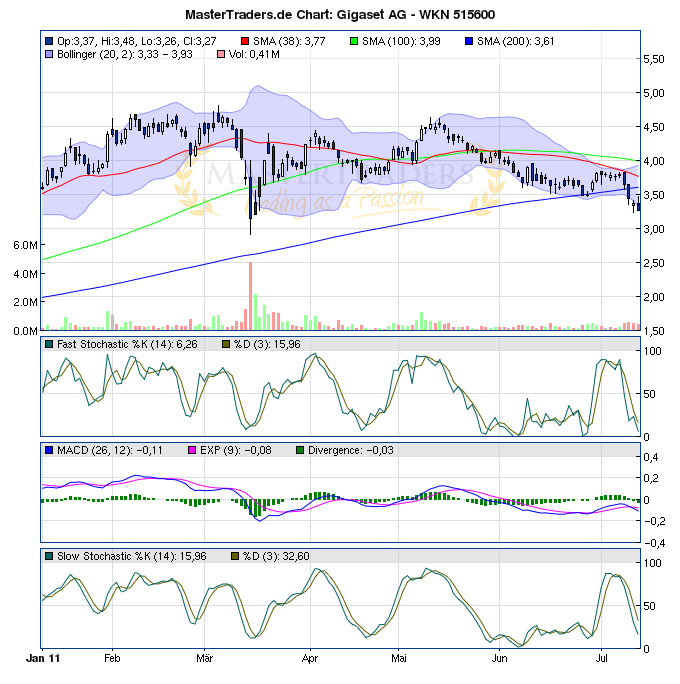
Task: Click the lavender Bollinger legend swatch
Action: pyautogui.click(x=49, y=55)
